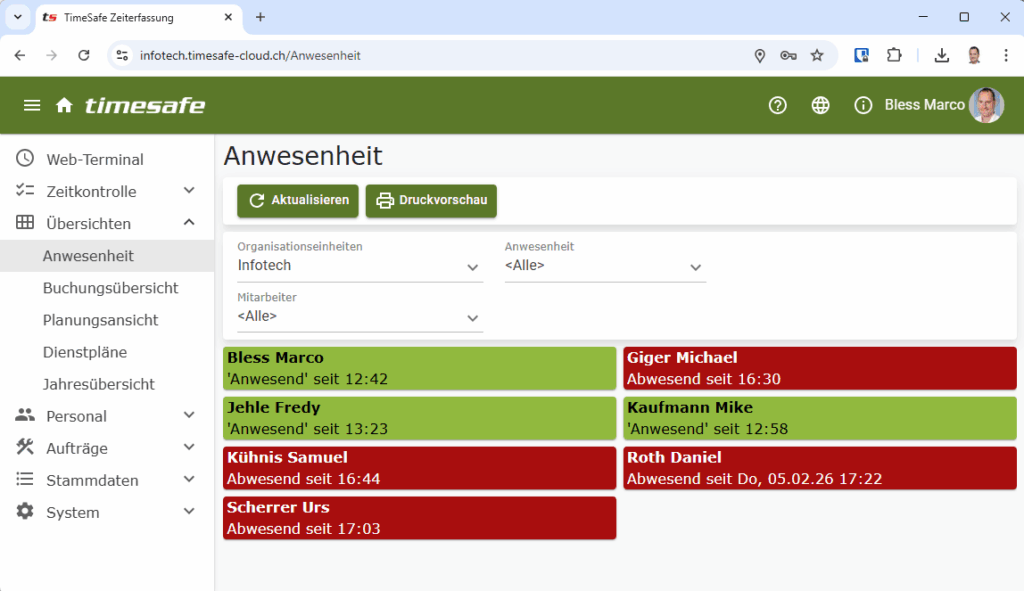
Task: Open the Mitarbeiter dropdown
Action: [359, 317]
